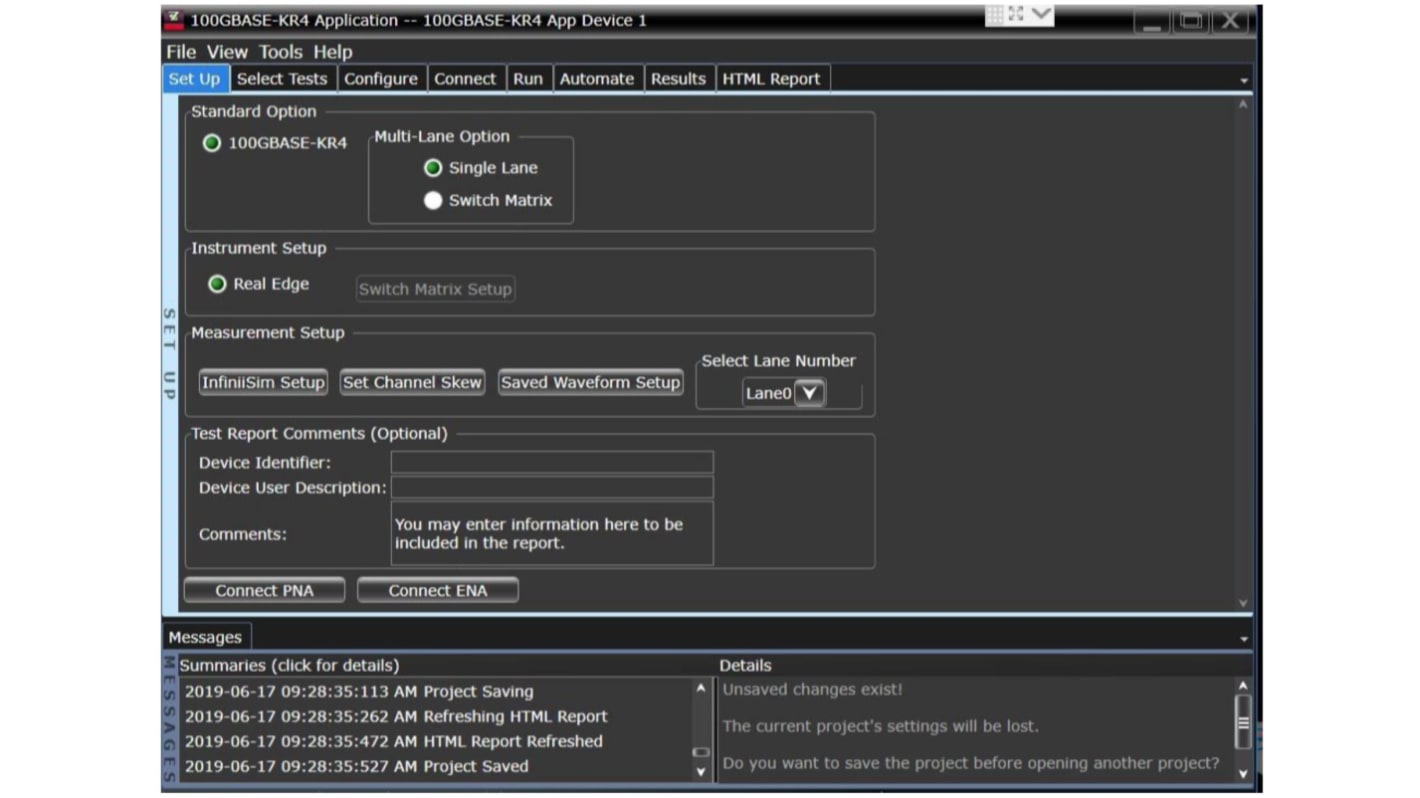The height and width of the screenshot is (798, 1420).
Task: Click the grid icon in top overlay toolbar
Action: tap(995, 14)
